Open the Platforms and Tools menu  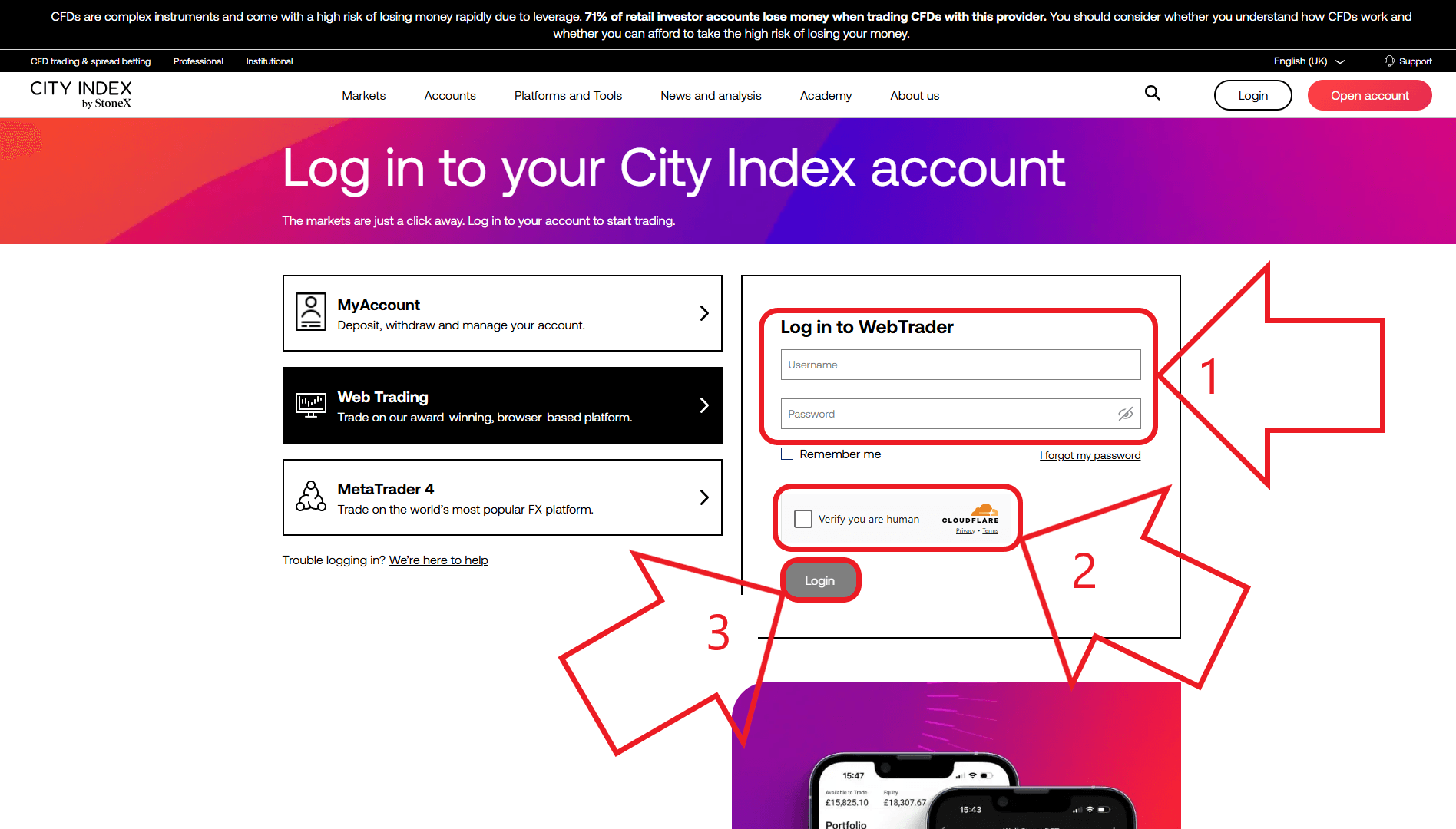tap(568, 96)
